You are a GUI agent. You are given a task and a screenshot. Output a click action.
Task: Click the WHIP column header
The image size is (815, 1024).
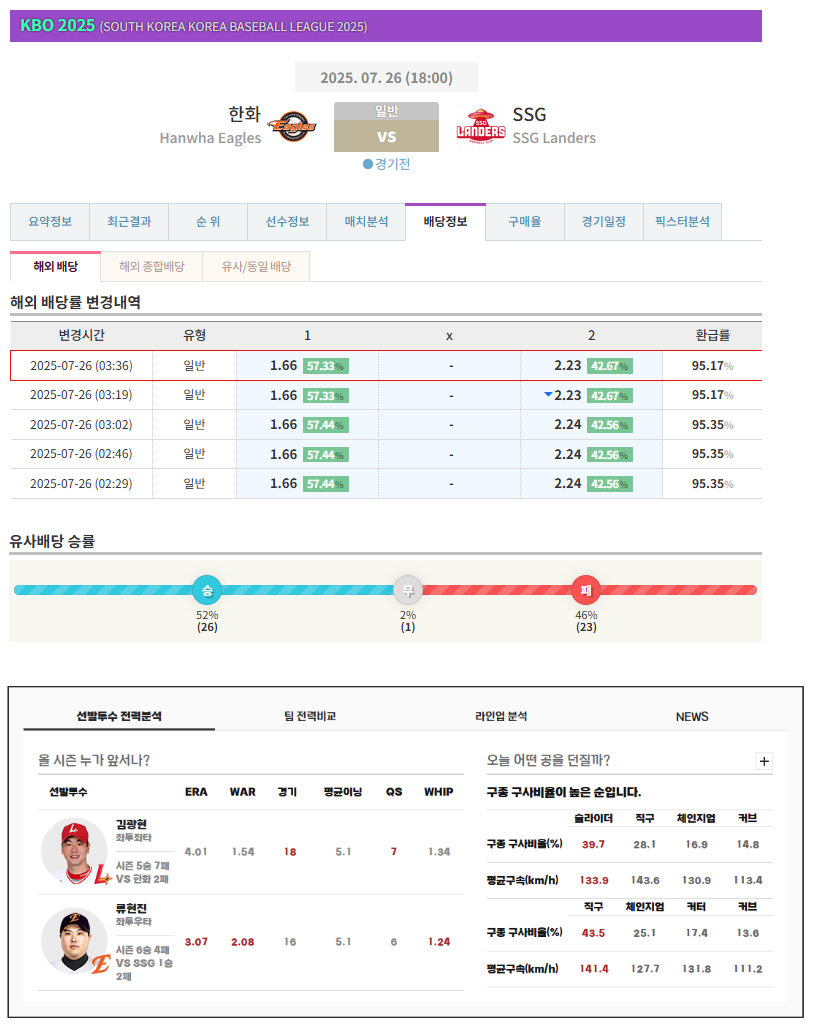[439, 792]
